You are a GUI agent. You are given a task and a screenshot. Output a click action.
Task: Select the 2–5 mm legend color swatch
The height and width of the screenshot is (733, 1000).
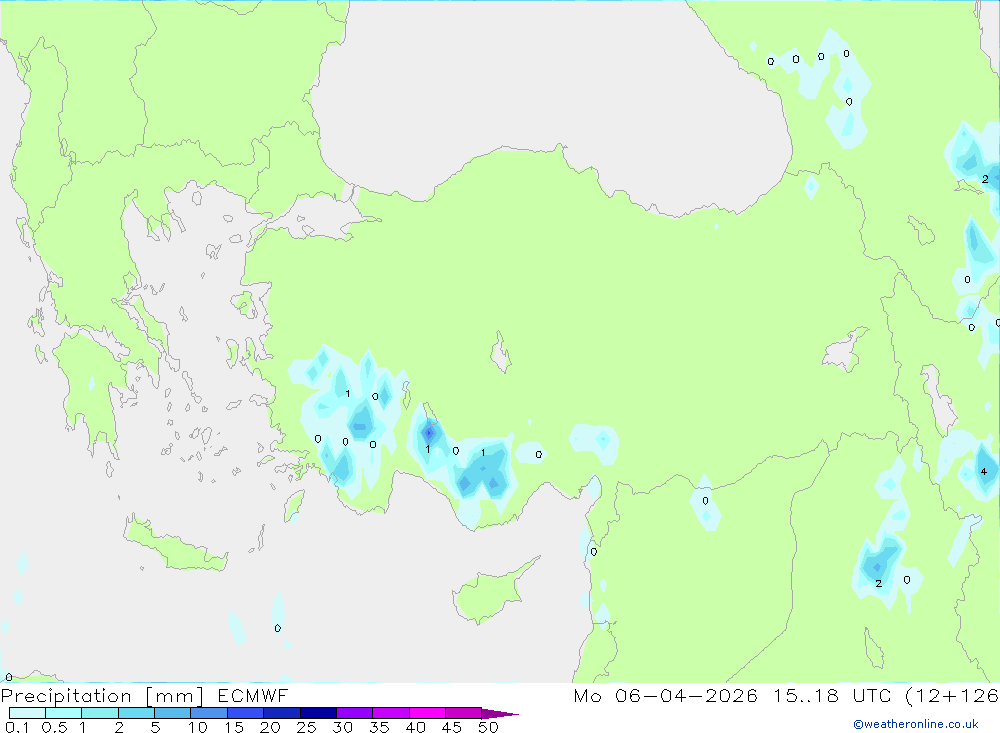coord(136,713)
